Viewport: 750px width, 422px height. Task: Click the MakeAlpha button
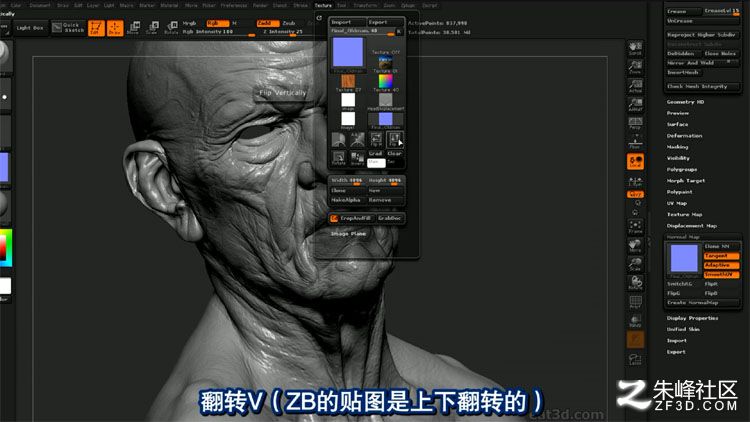pyautogui.click(x=347, y=200)
